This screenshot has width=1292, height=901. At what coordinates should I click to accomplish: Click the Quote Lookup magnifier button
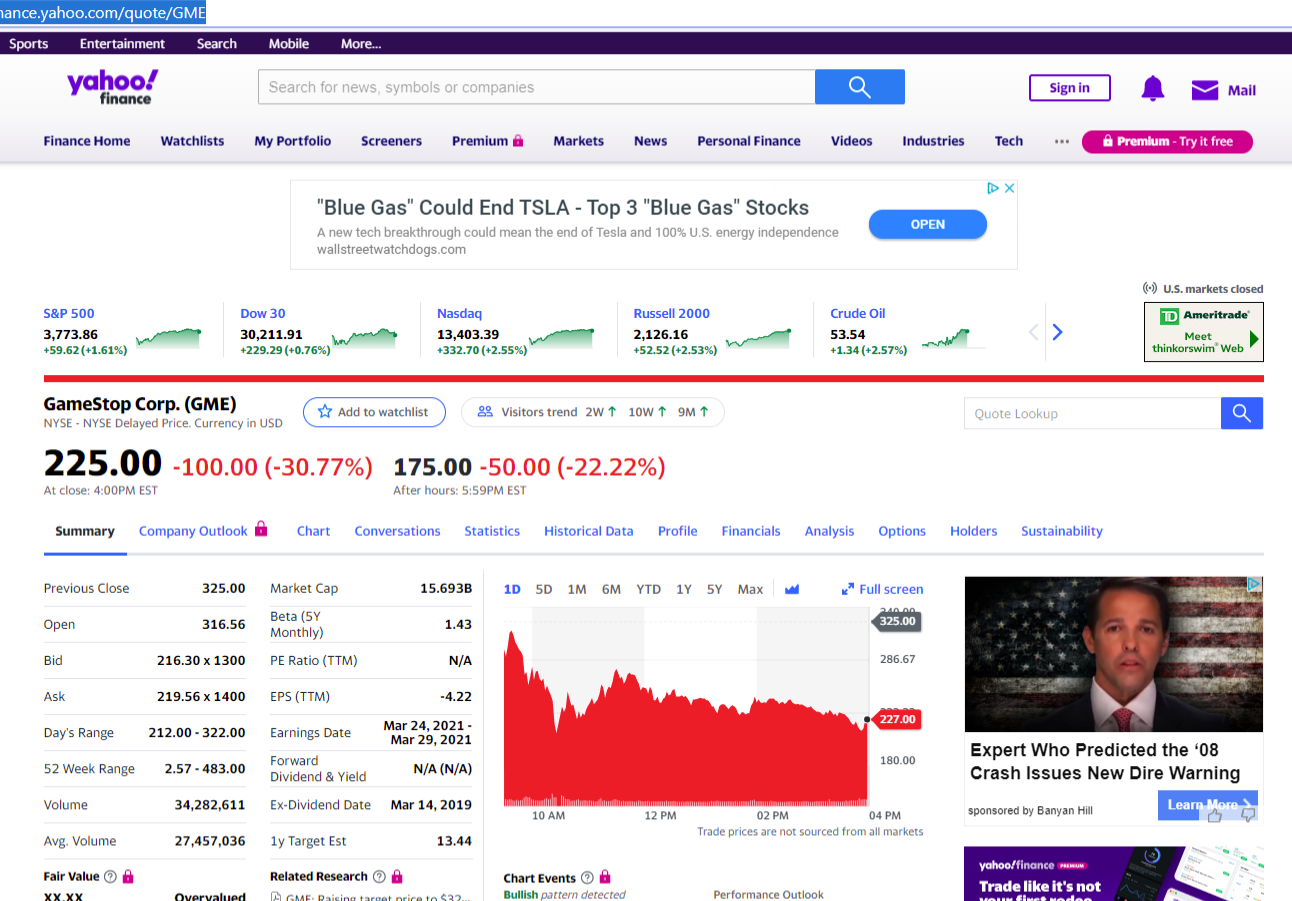(x=1242, y=413)
